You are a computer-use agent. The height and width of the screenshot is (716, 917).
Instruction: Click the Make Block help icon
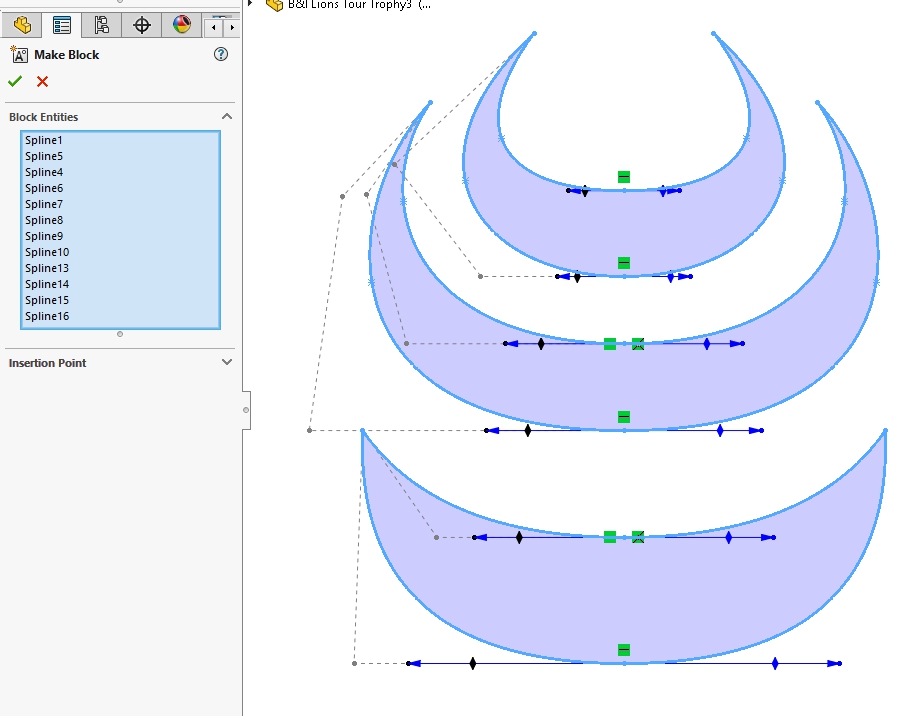click(x=221, y=55)
